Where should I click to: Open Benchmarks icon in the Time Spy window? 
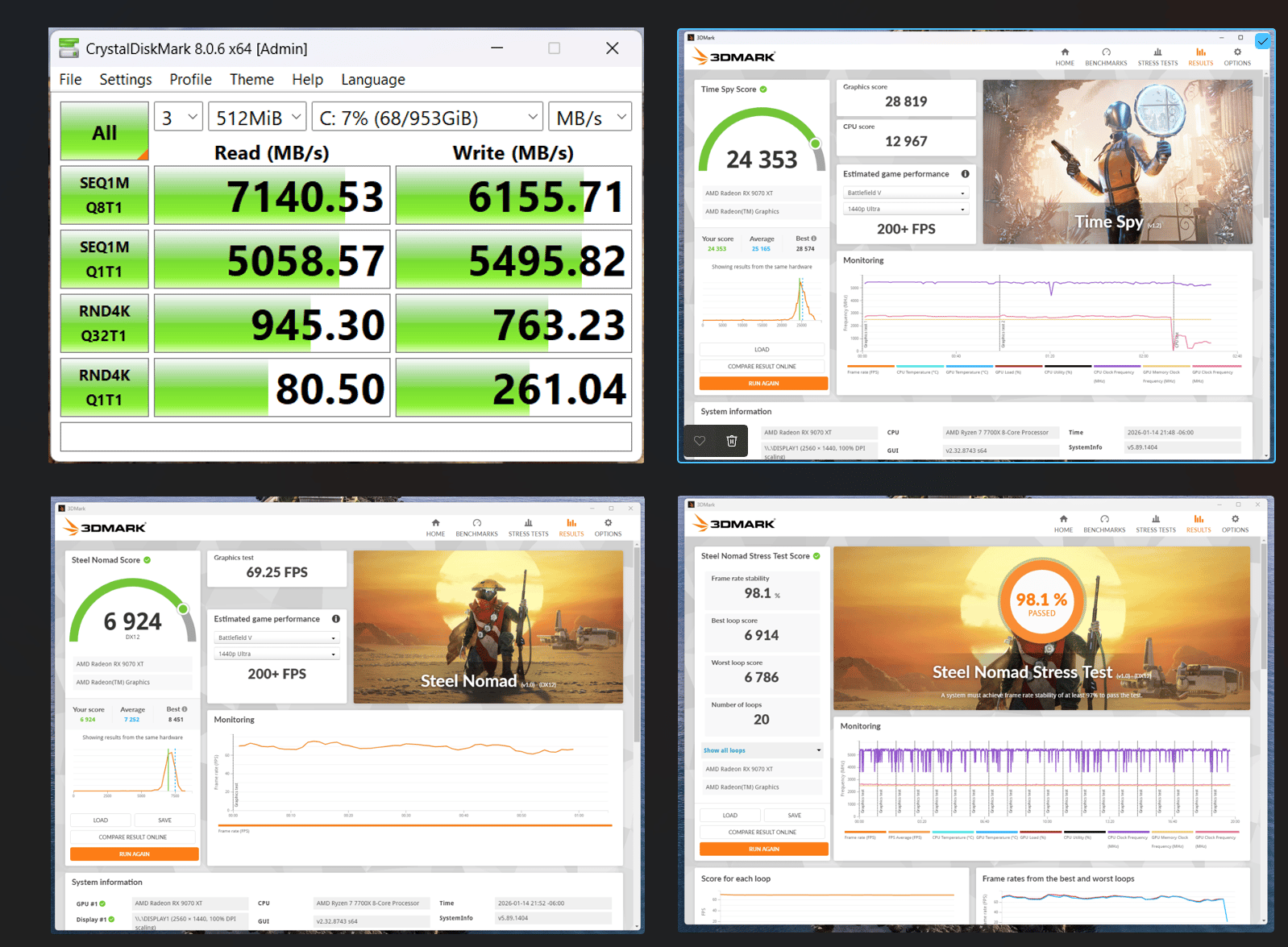(1106, 52)
